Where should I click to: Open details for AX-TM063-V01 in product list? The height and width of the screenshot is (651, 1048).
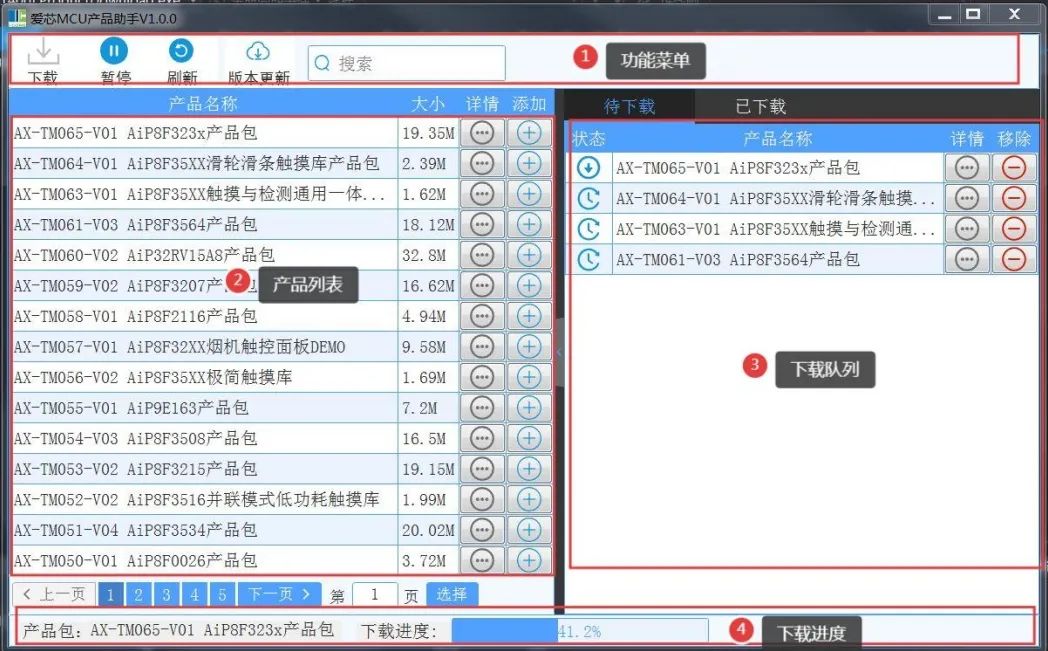click(482, 194)
